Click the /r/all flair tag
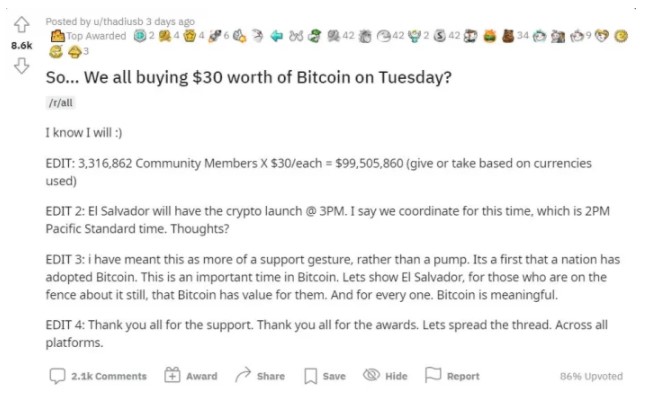Image resolution: width=645 pixels, height=403 pixels. (x=60, y=103)
